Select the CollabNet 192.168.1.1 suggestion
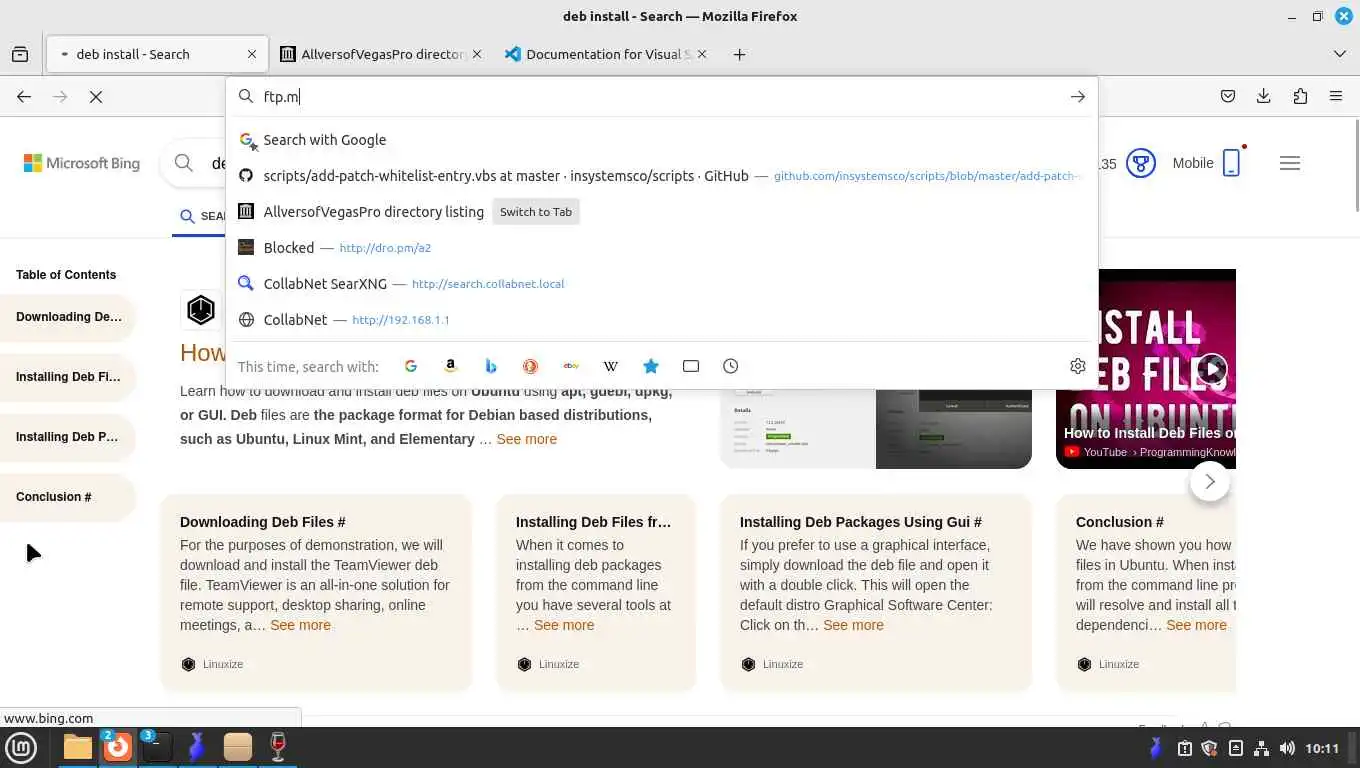1360x768 pixels. (662, 320)
